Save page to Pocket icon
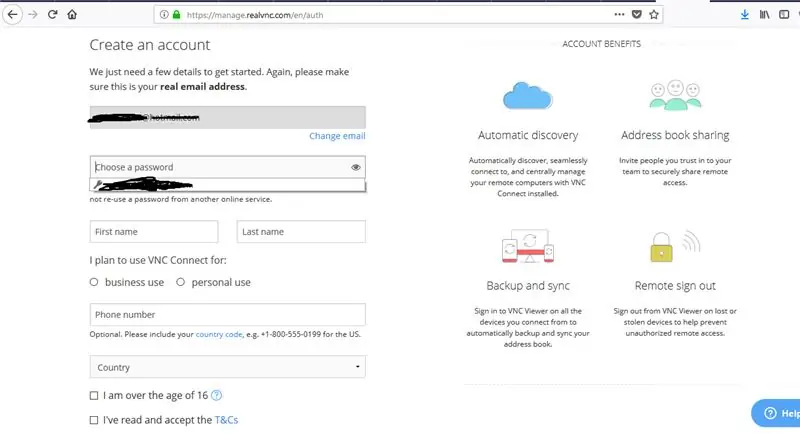This screenshot has height=435, width=800. (x=636, y=14)
